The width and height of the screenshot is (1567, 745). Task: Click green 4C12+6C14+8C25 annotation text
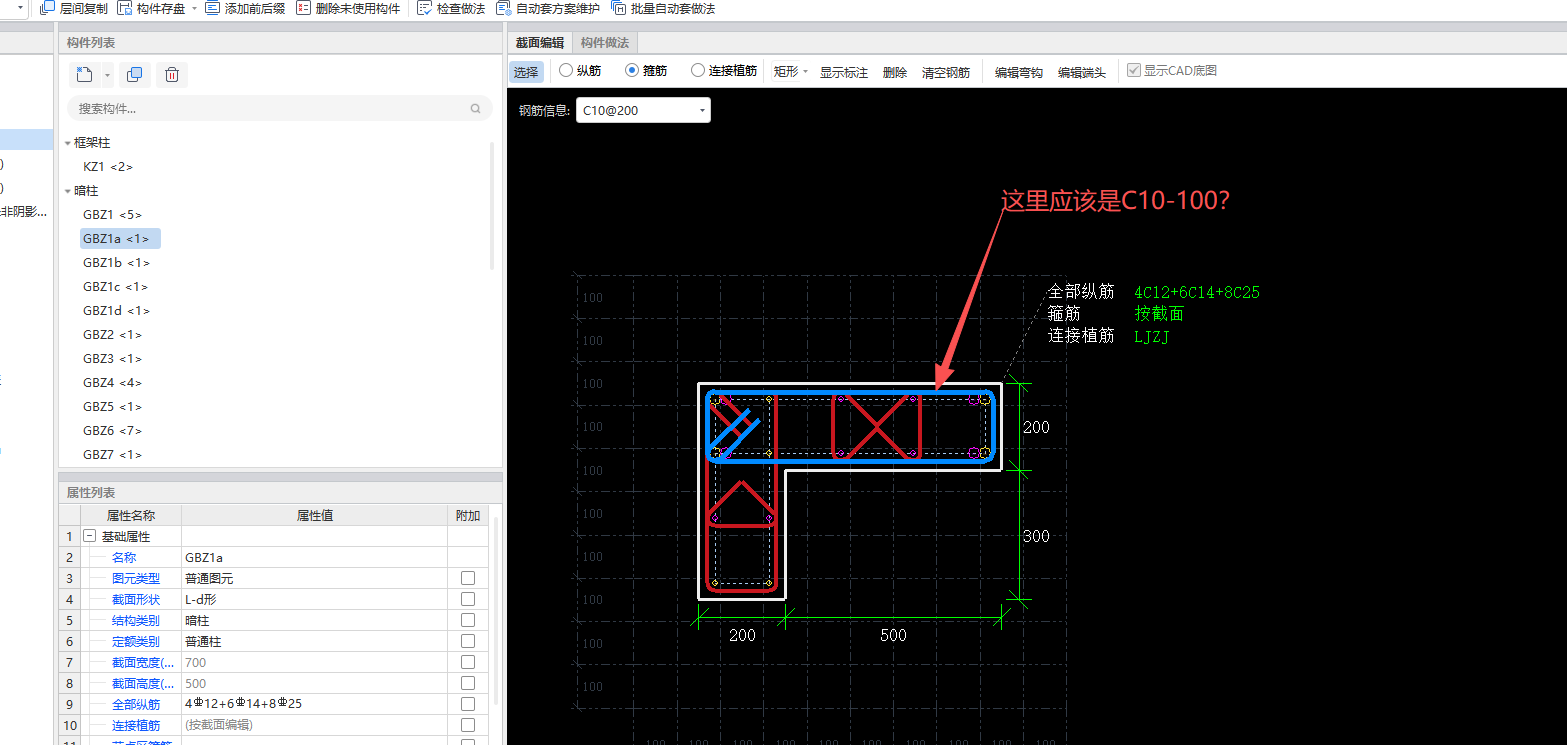pyautogui.click(x=1197, y=292)
